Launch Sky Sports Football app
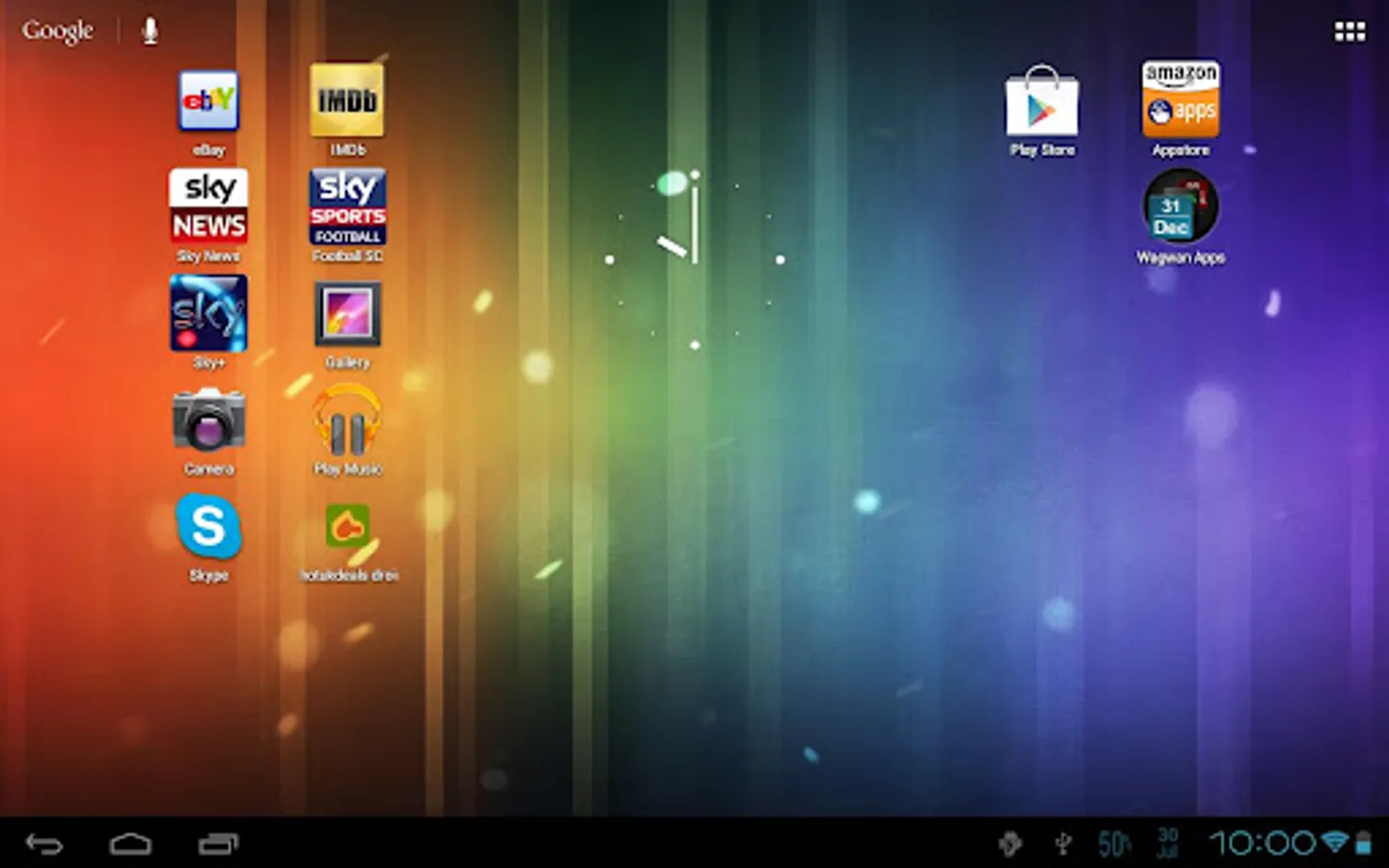This screenshot has width=1389, height=868. 347,206
